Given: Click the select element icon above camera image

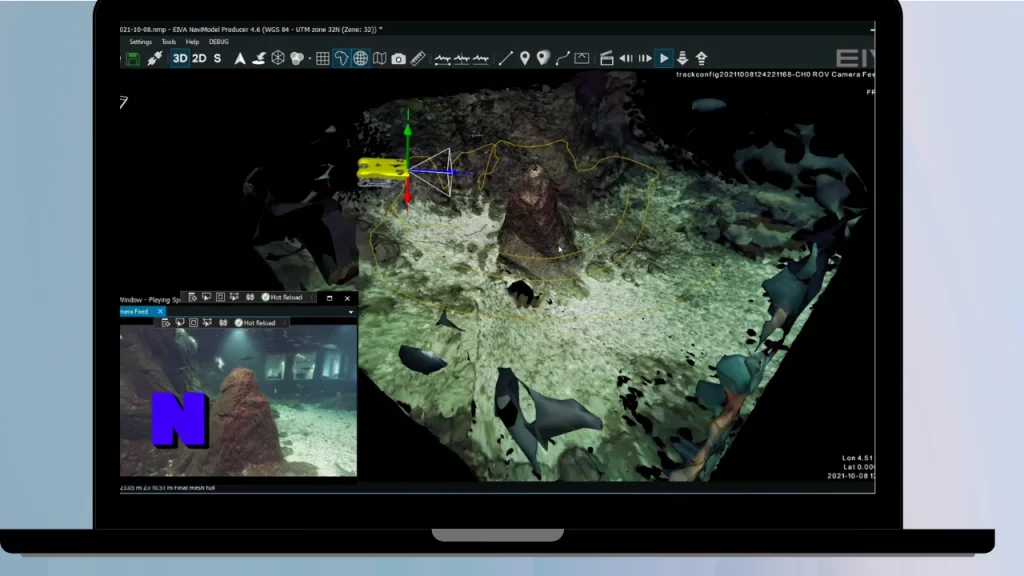Looking at the screenshot, I should tap(180, 323).
